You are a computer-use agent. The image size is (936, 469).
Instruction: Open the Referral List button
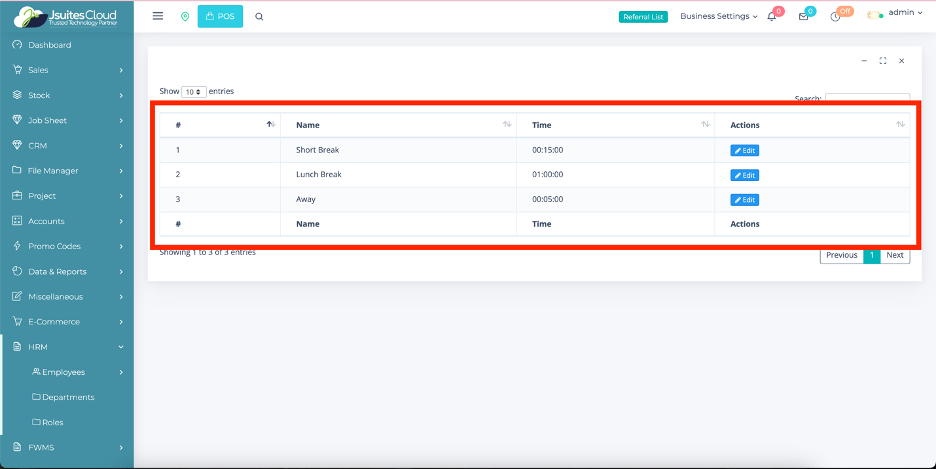(x=643, y=17)
